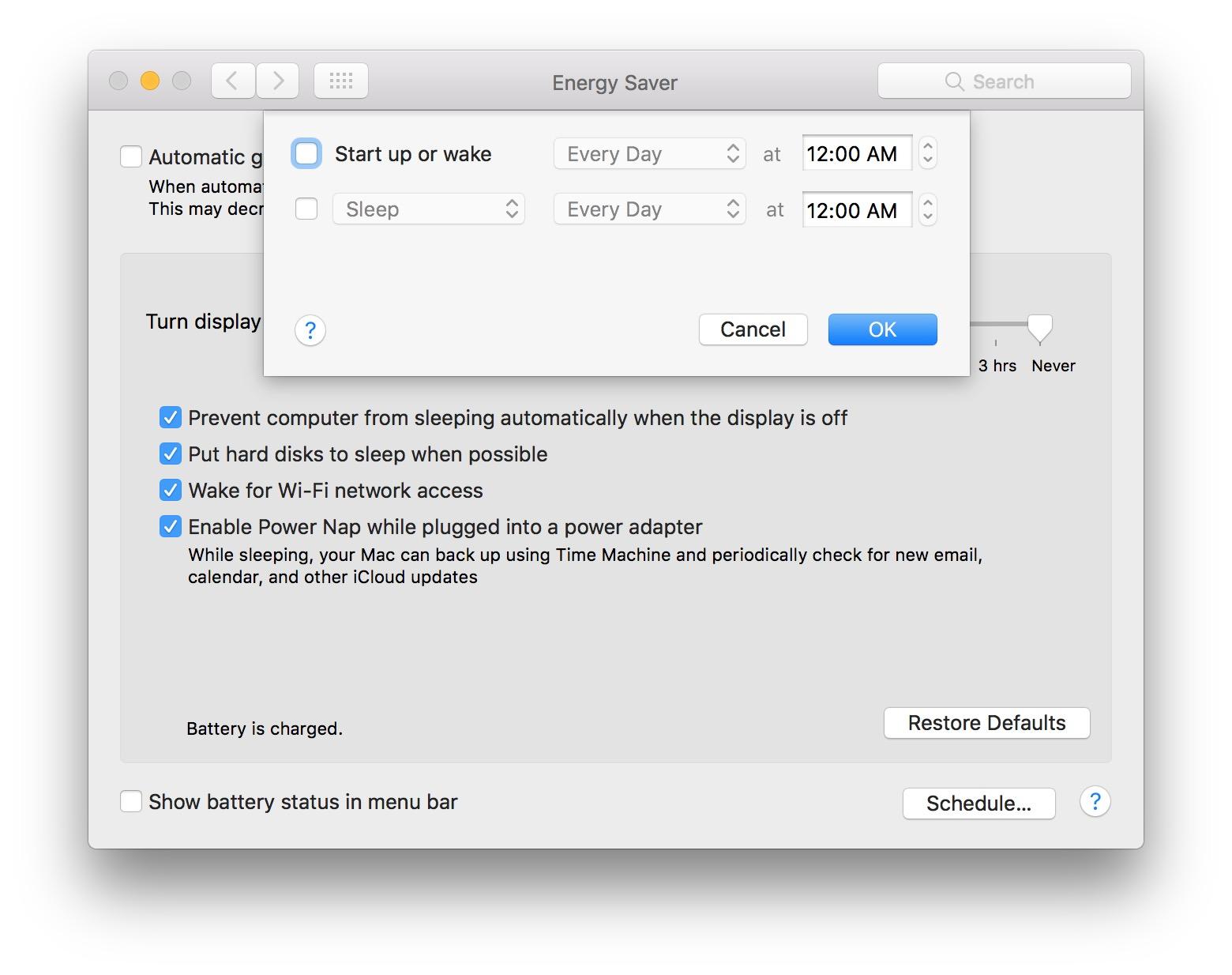Click the help button in schedule dialog
Screen dimensions: 1232x975
[x=310, y=330]
